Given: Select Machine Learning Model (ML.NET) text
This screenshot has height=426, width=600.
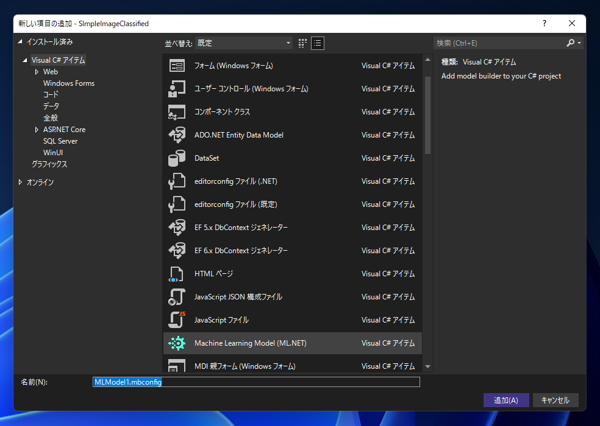Looking at the screenshot, I should pos(250,343).
